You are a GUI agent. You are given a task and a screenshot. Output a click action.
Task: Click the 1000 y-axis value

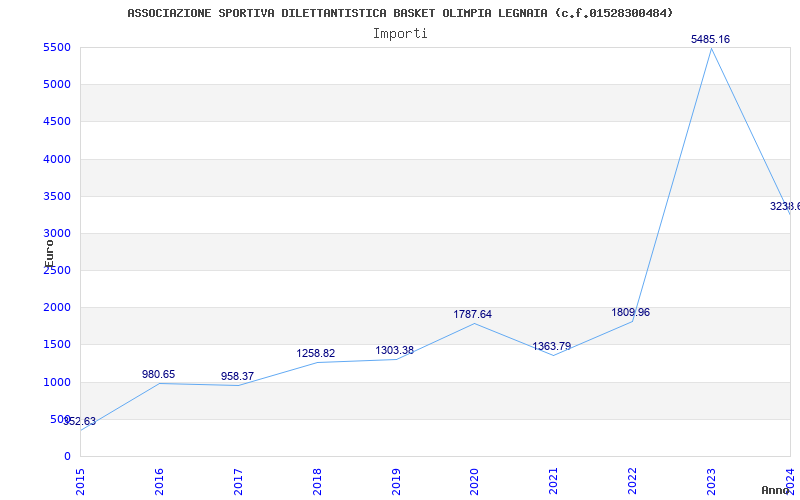[x=57, y=382]
